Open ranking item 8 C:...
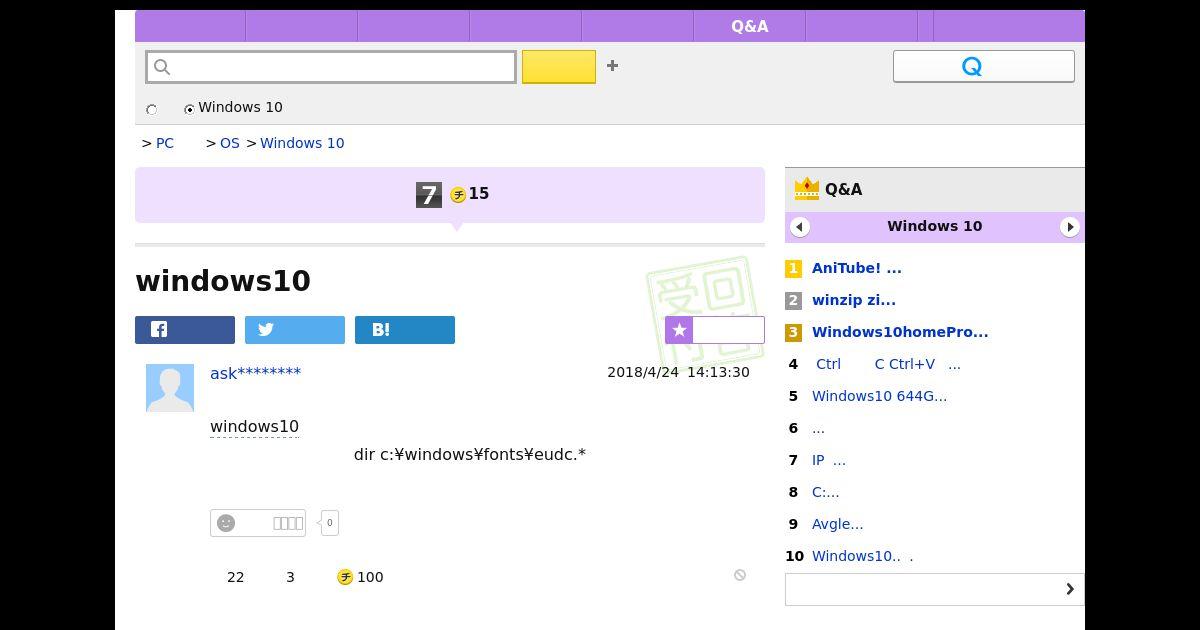Viewport: 1200px width, 630px height. point(826,492)
